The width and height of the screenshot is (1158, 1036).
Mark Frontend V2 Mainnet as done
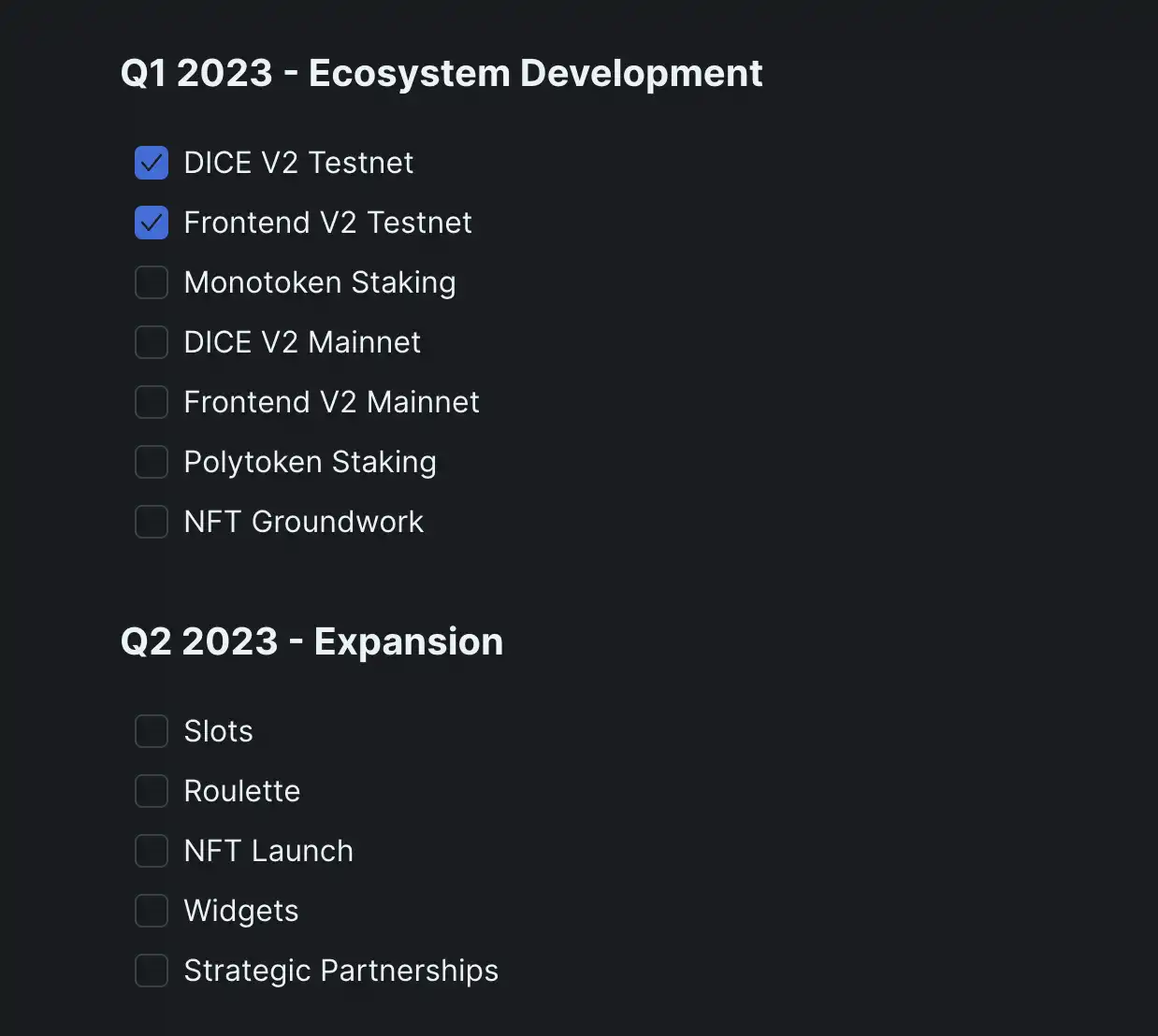pos(152,402)
